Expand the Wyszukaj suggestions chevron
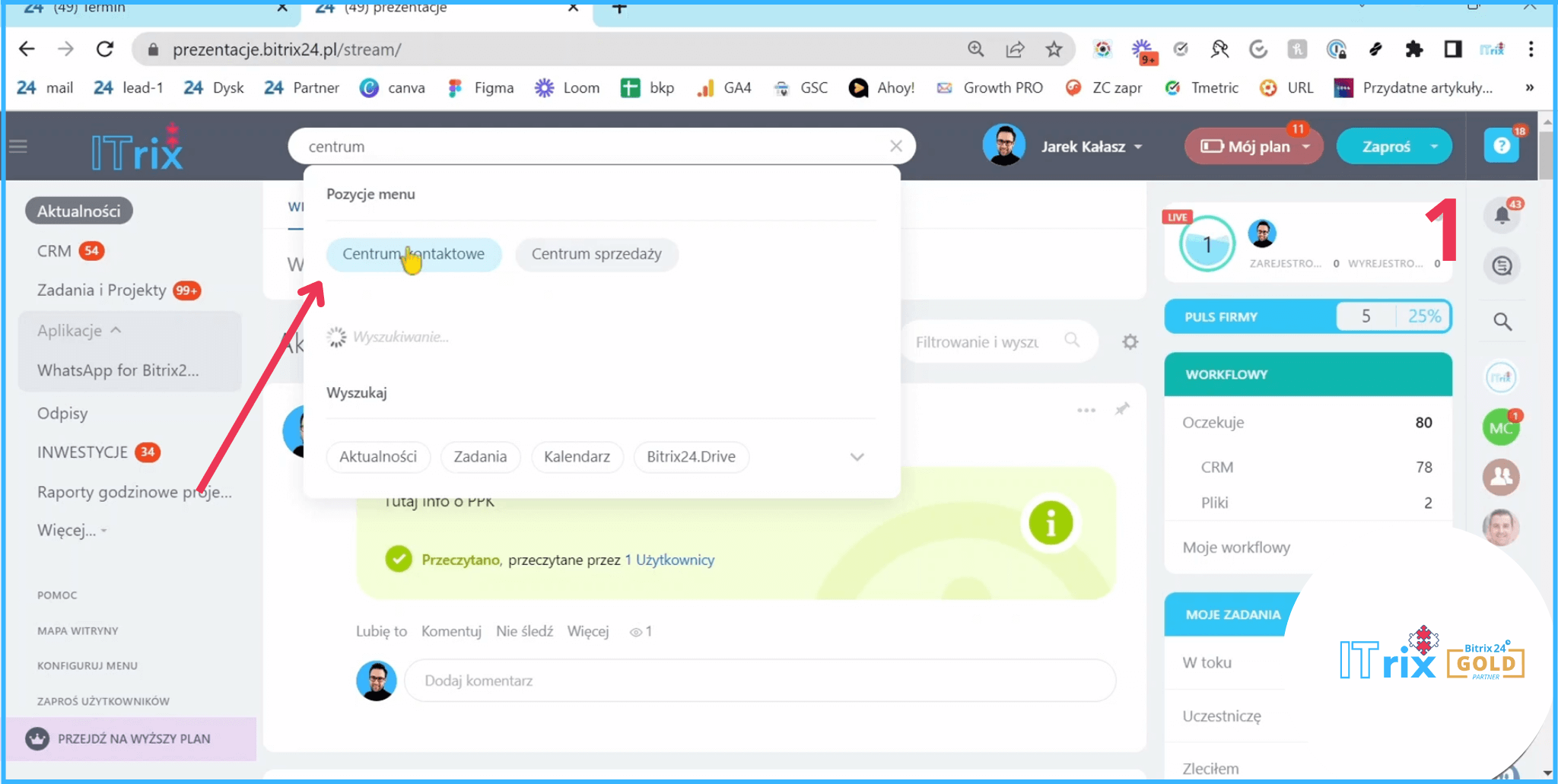Image resolution: width=1558 pixels, height=784 pixels. (x=857, y=457)
